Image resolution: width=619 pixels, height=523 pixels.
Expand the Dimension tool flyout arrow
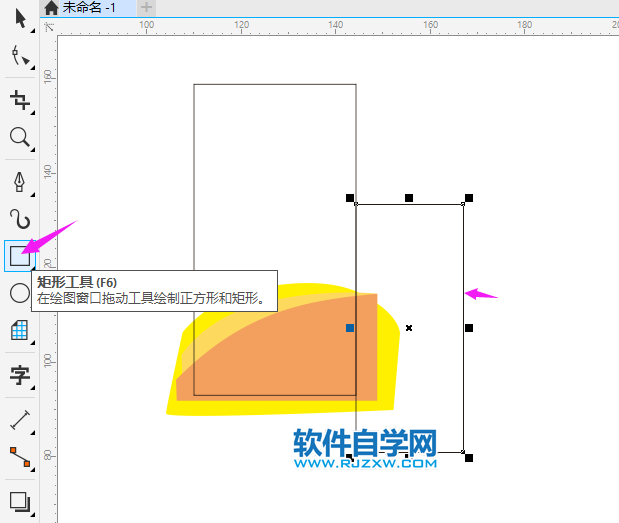(x=33, y=433)
